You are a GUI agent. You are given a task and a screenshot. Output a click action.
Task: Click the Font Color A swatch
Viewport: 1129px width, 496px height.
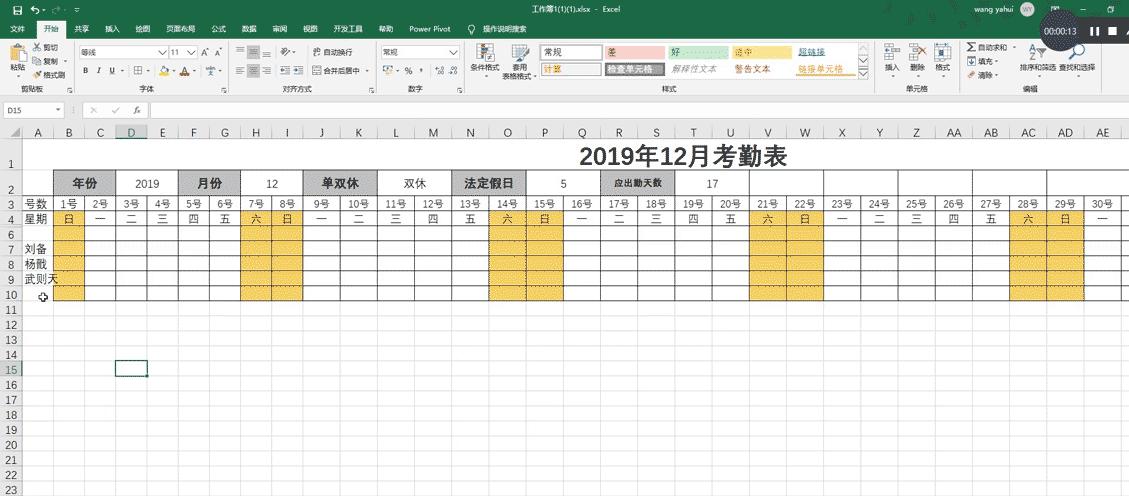coord(185,71)
